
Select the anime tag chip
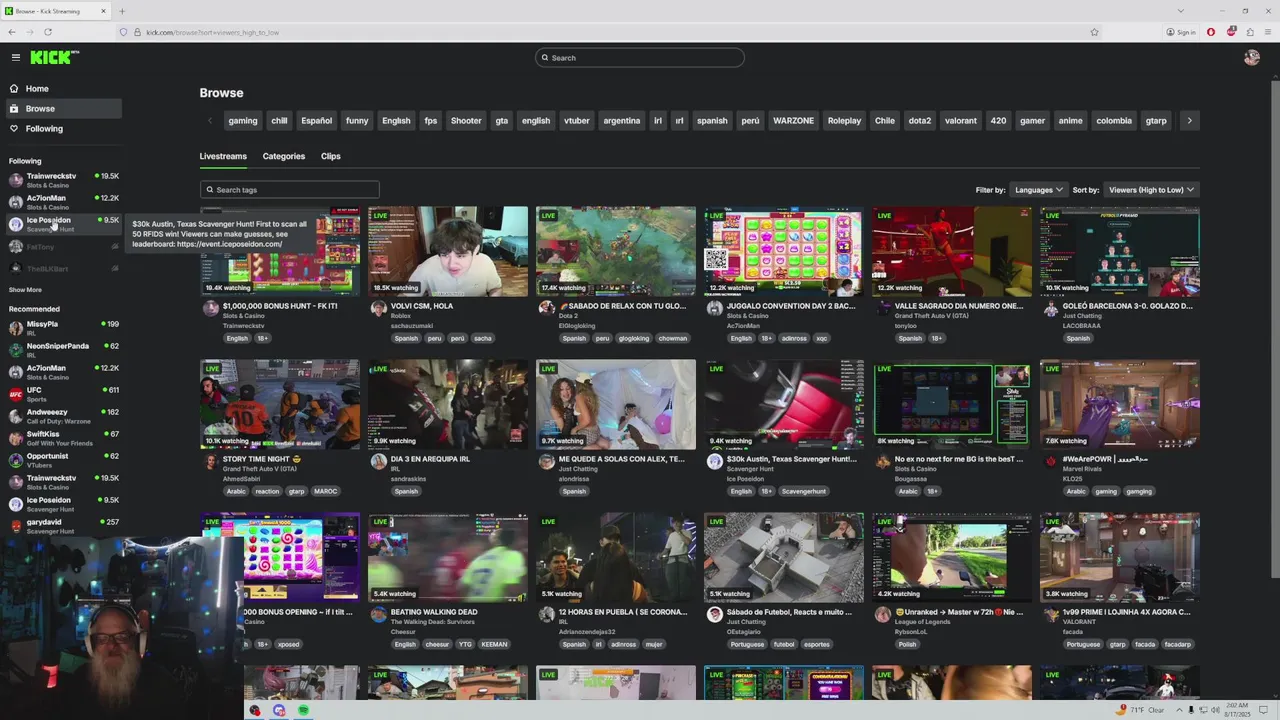(1070, 121)
